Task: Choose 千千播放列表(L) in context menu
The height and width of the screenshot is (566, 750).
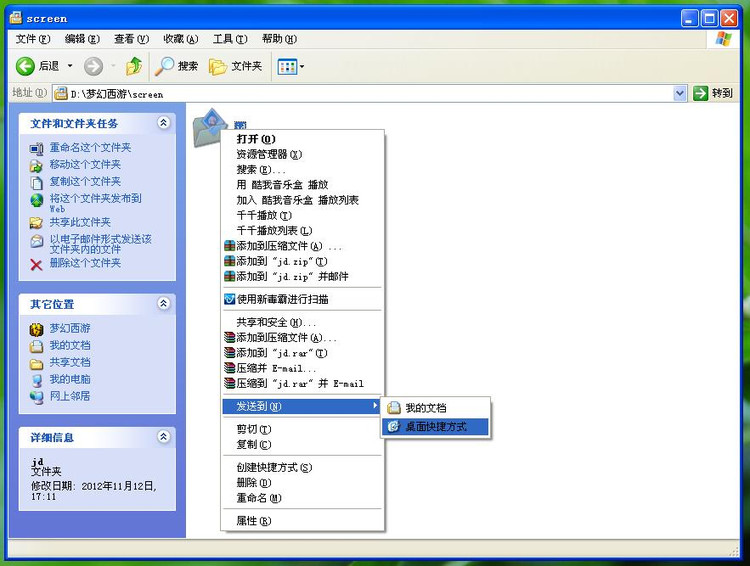Action: click(x=302, y=231)
